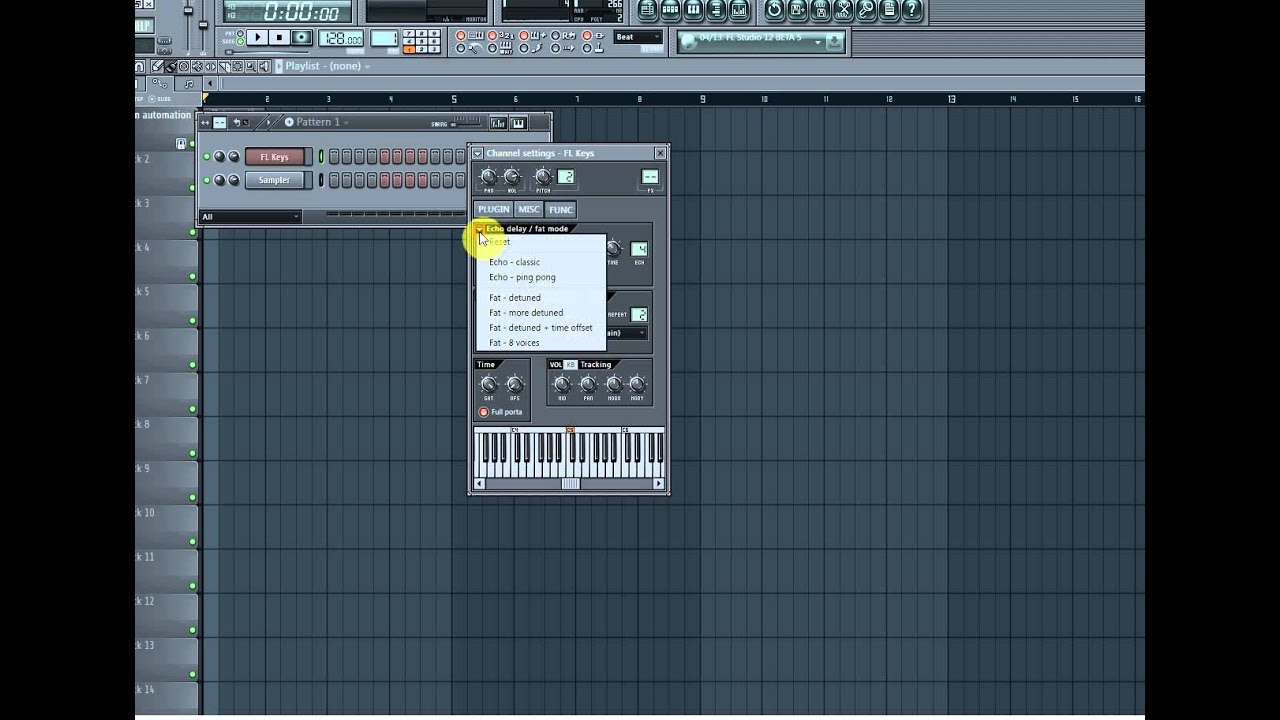Click the piano keyboard scroll right arrow
1280x720 pixels.
[x=659, y=484]
